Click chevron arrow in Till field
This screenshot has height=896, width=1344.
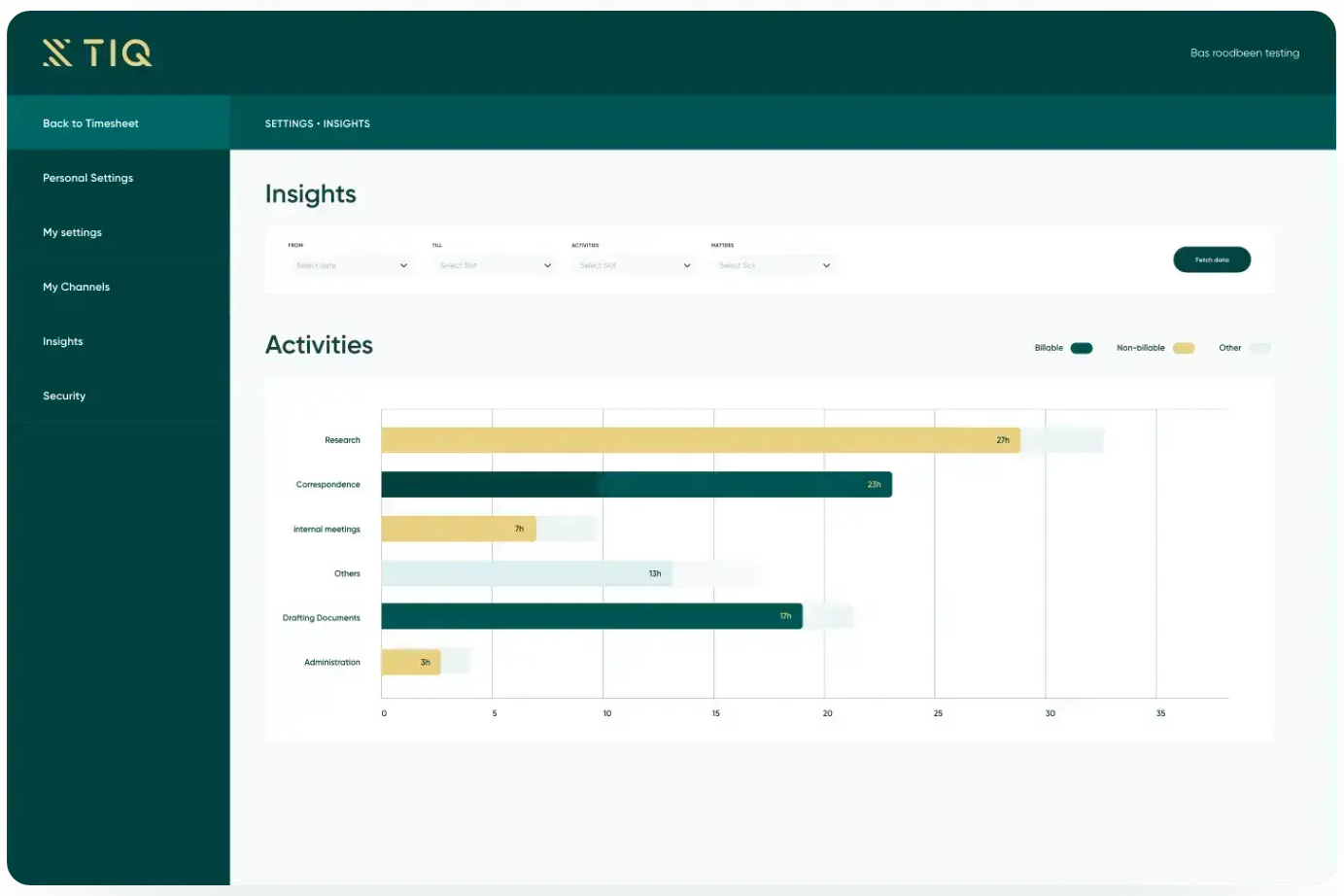(547, 265)
